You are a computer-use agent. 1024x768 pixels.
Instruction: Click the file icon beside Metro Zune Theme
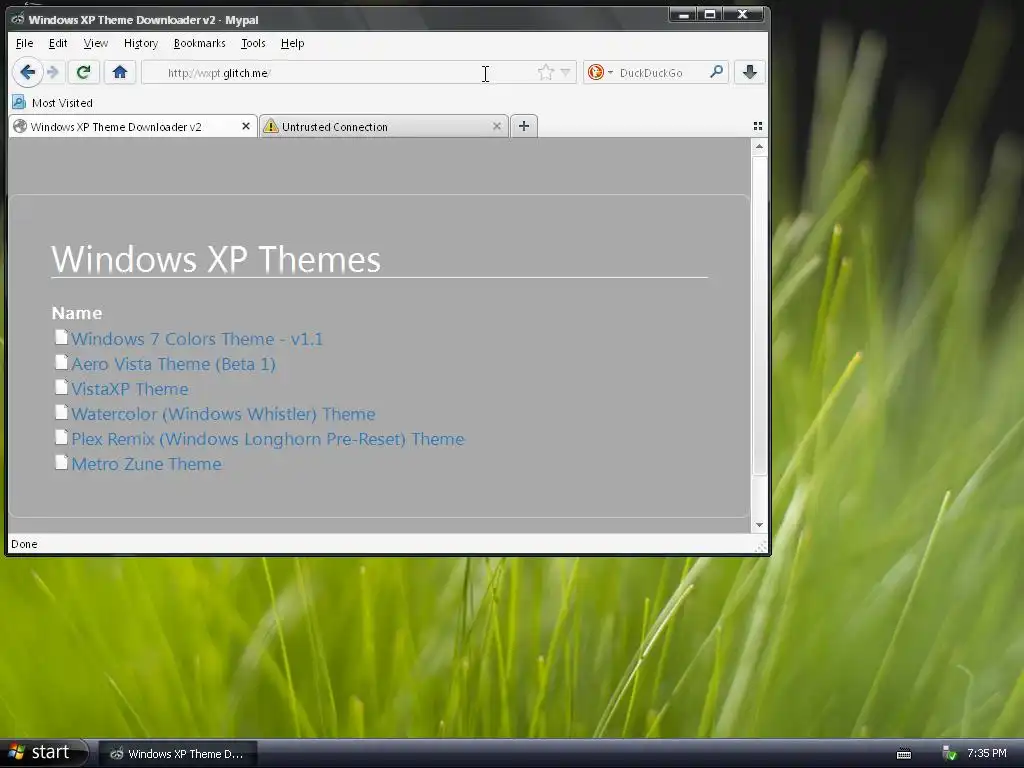[x=61, y=462]
